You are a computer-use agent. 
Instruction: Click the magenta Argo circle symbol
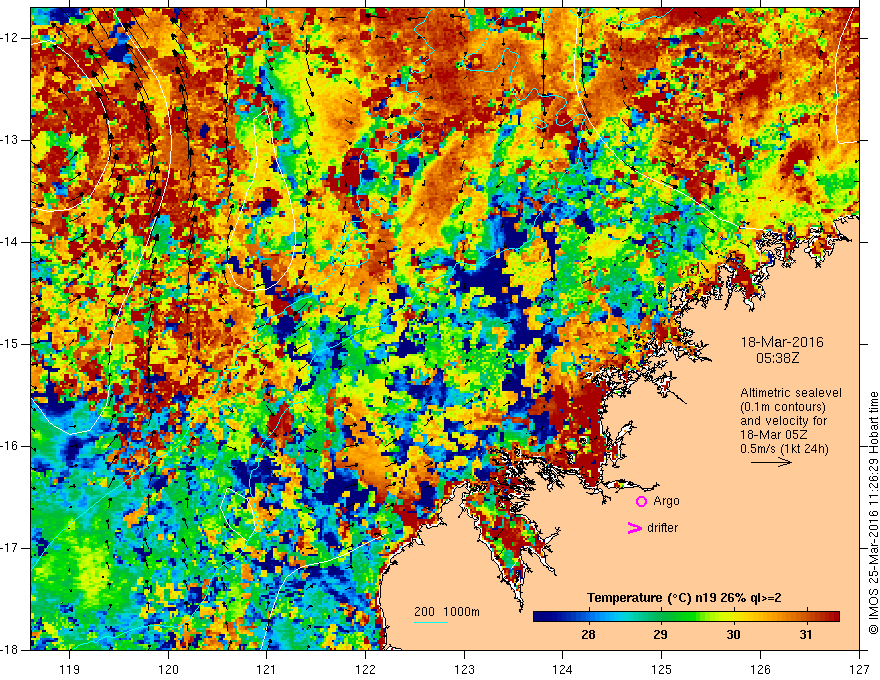pos(641,502)
